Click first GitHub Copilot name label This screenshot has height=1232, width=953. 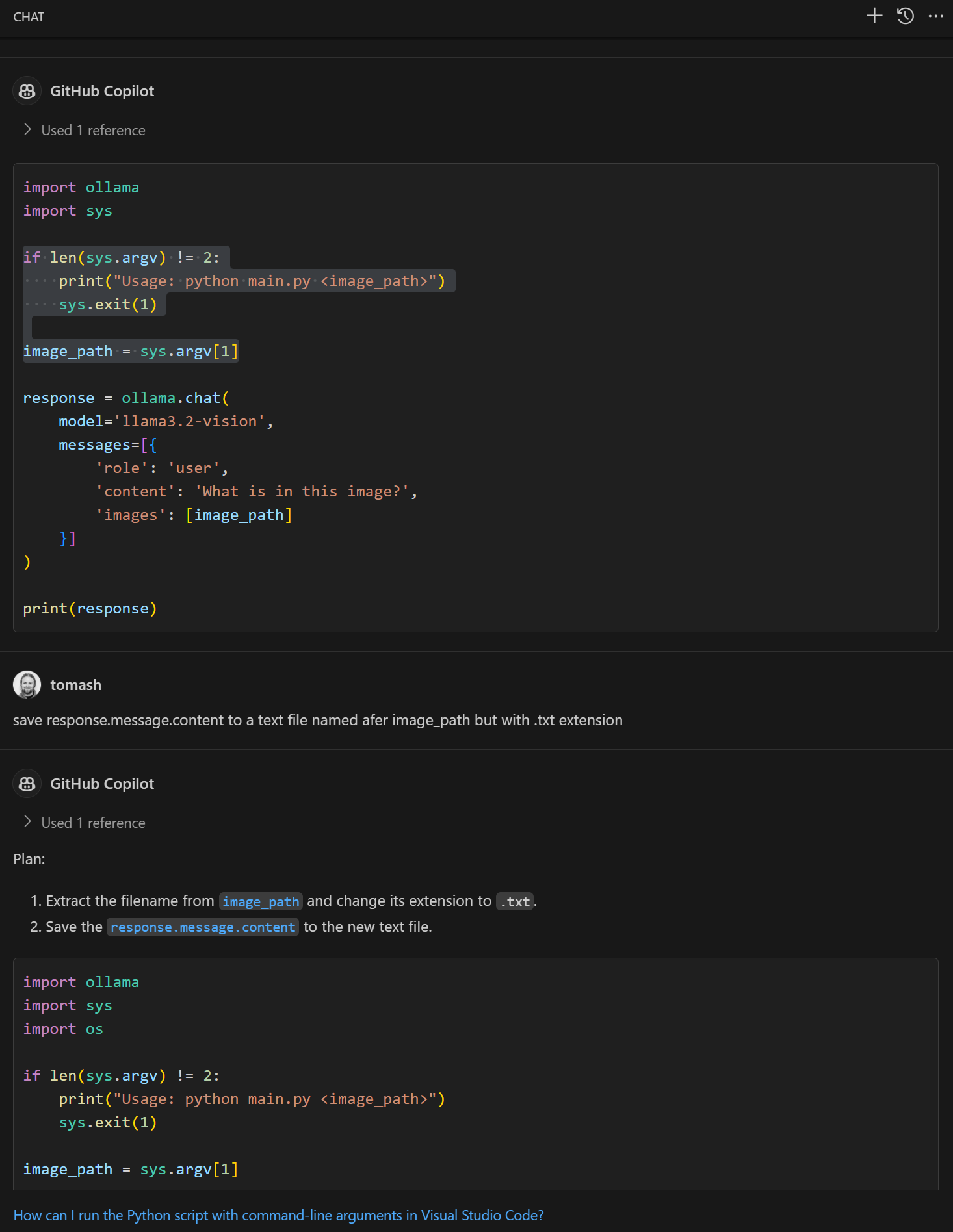(x=102, y=91)
